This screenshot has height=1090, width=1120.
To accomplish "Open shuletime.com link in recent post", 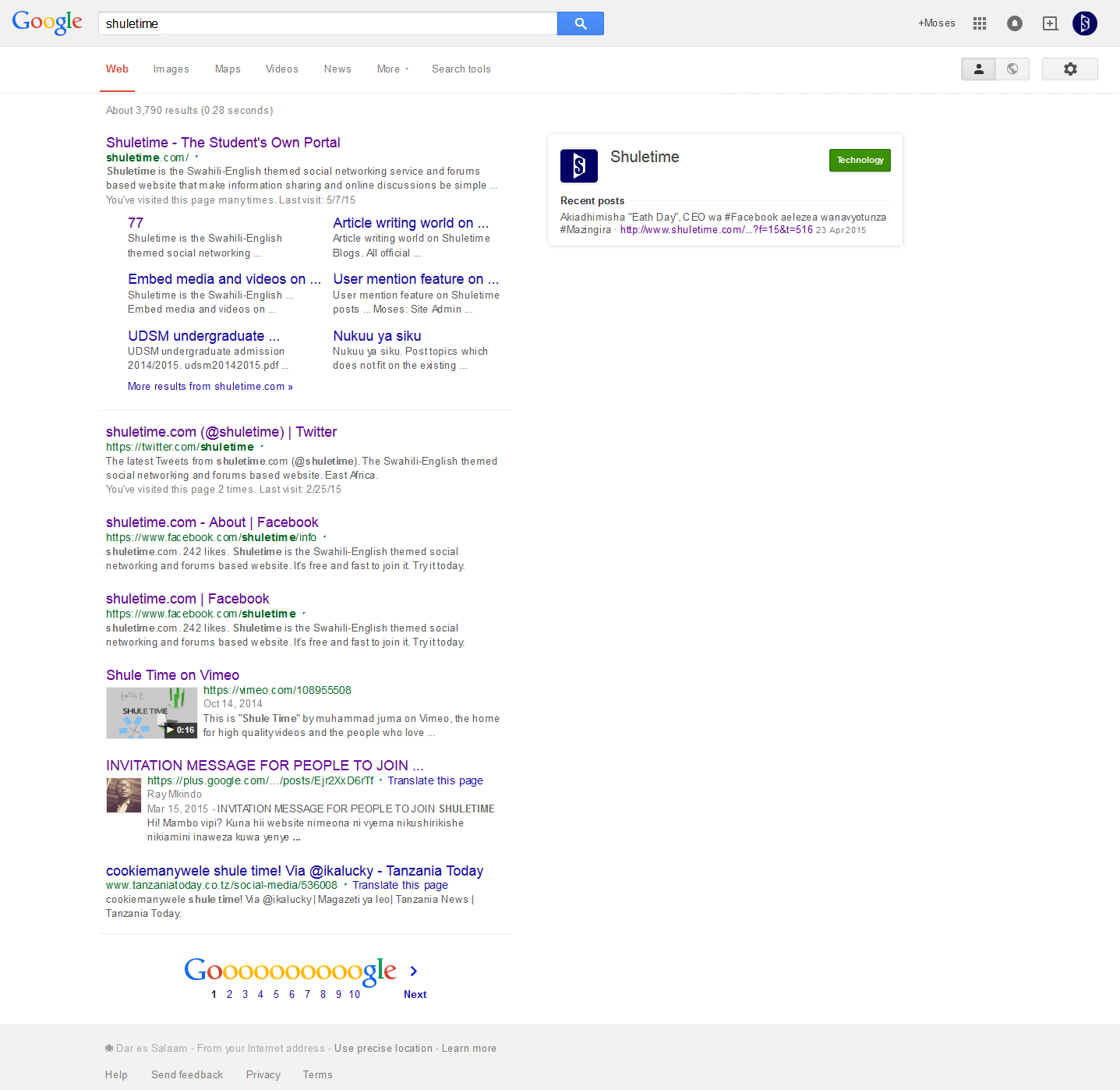I will click(x=716, y=230).
